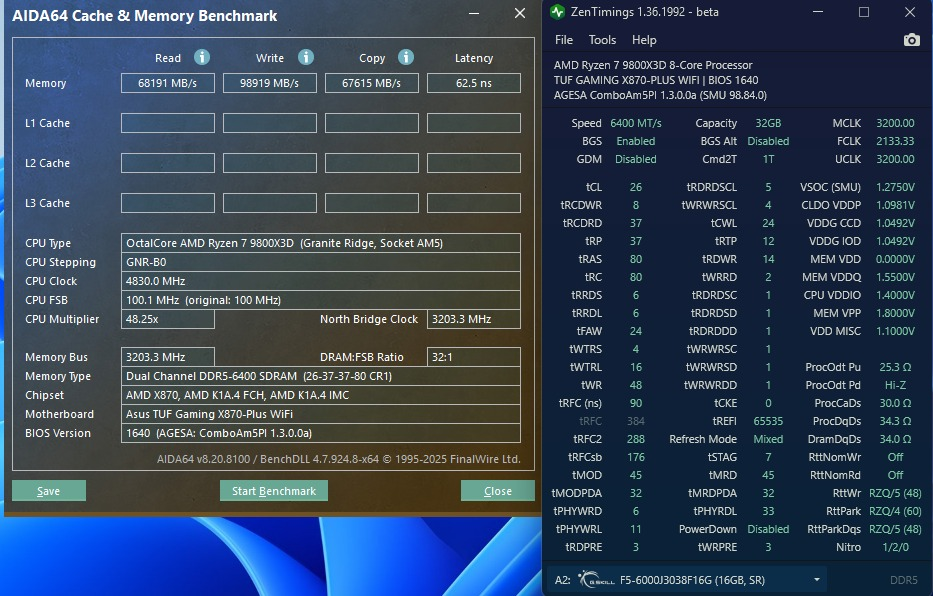Click the MCLK value 3200.00
933x596 pixels.
pos(895,123)
